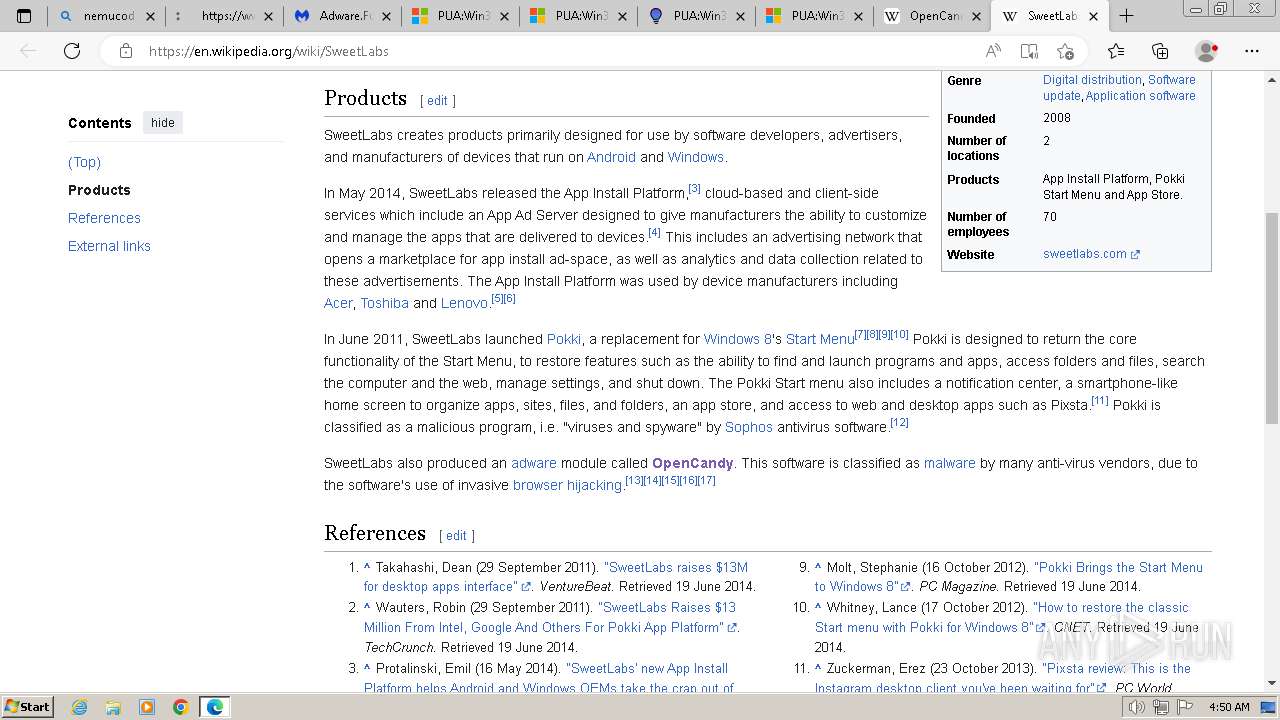Open the browser hijacking link

[567, 485]
